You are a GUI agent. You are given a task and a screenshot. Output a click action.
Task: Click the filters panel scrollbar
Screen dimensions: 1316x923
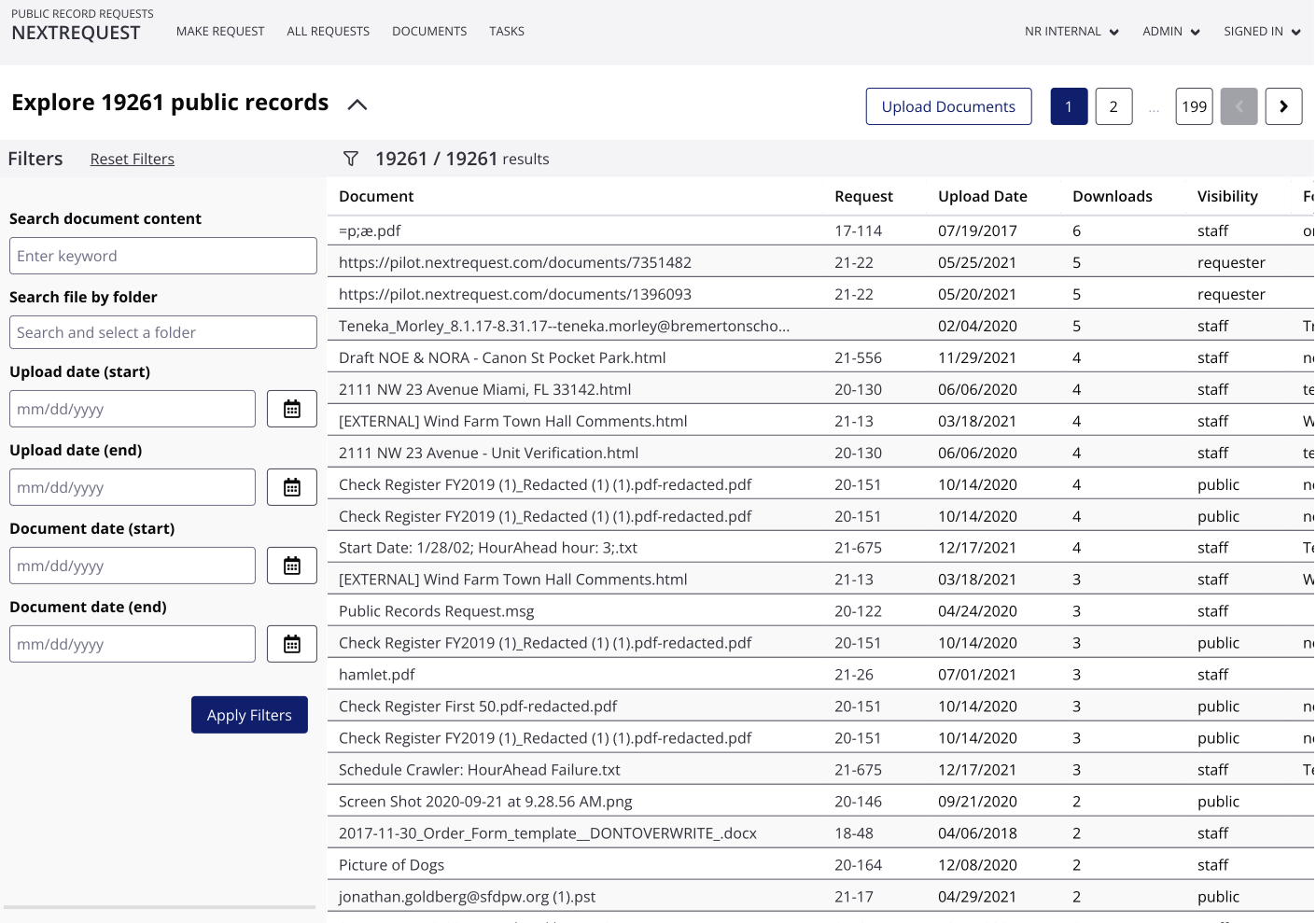(160, 906)
